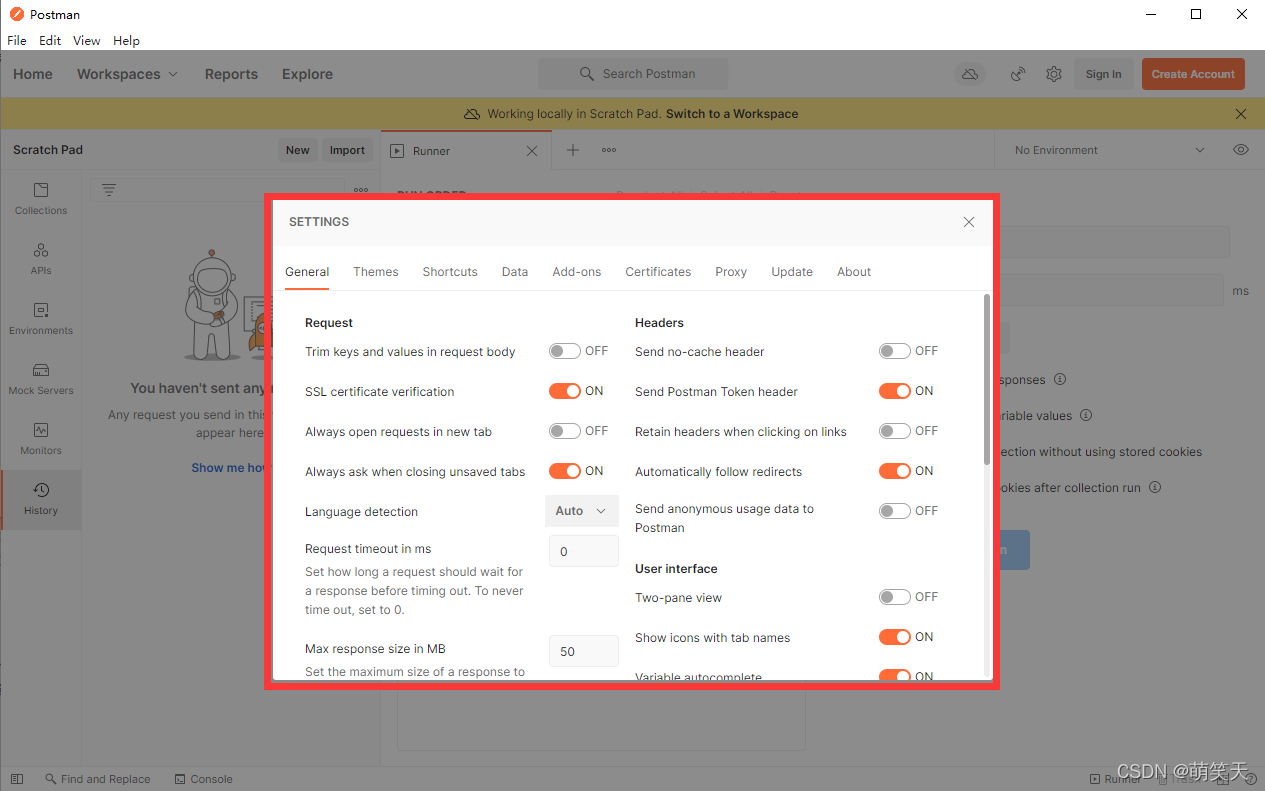The width and height of the screenshot is (1265, 791).
Task: Switch to the Add-ons settings tab
Action: (x=577, y=272)
